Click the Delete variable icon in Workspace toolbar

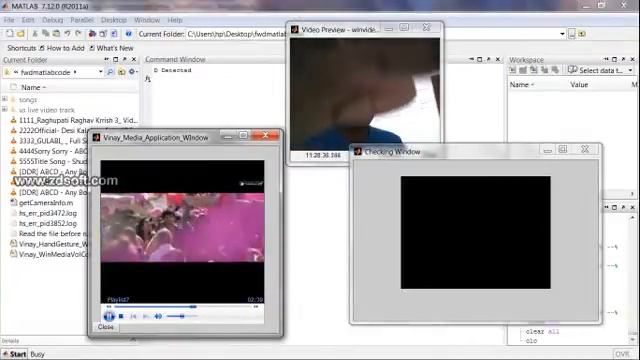point(555,70)
